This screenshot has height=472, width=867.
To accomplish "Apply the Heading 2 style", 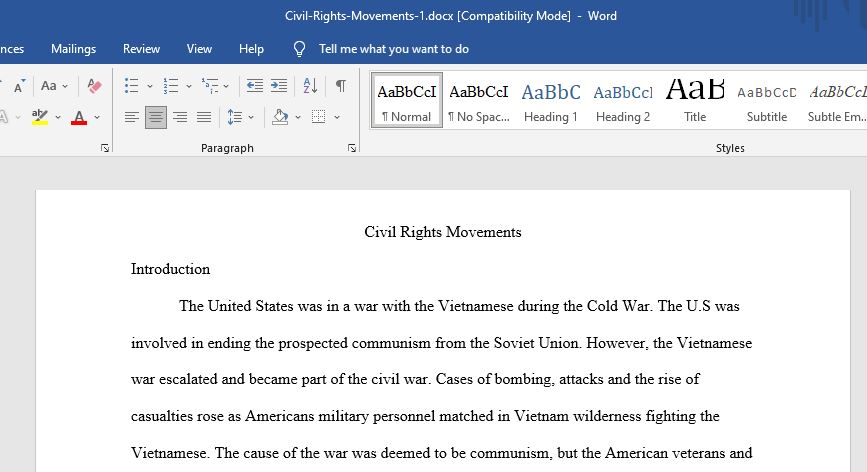I will (623, 101).
